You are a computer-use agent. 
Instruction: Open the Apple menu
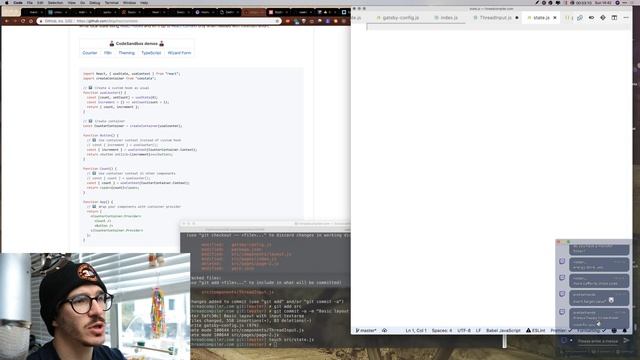(6, 2)
